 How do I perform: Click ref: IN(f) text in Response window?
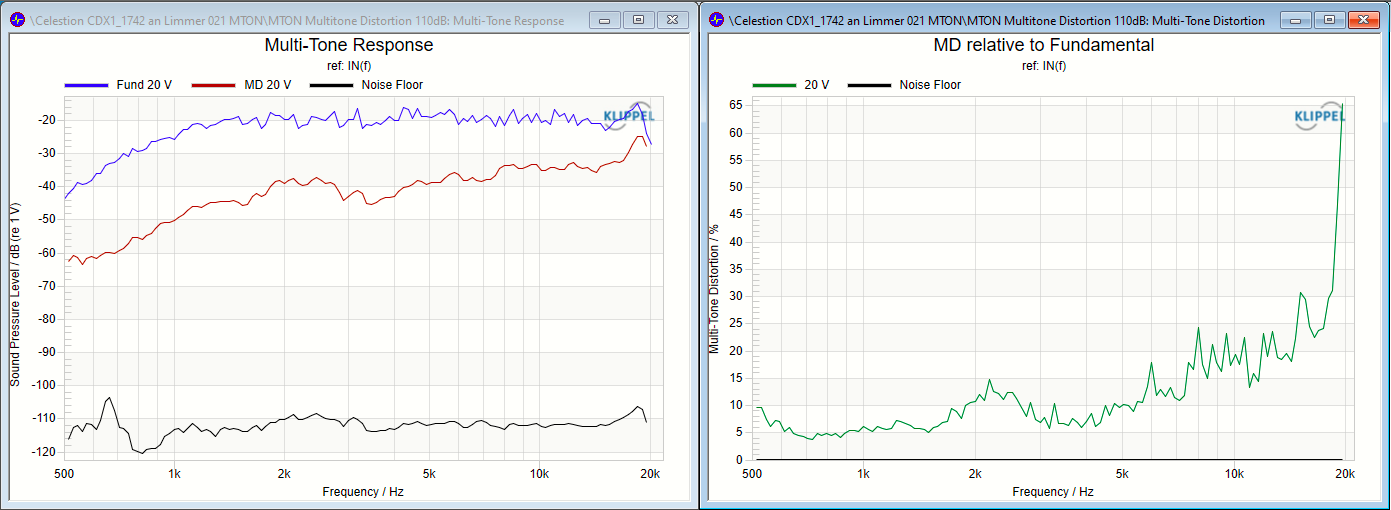[348, 67]
